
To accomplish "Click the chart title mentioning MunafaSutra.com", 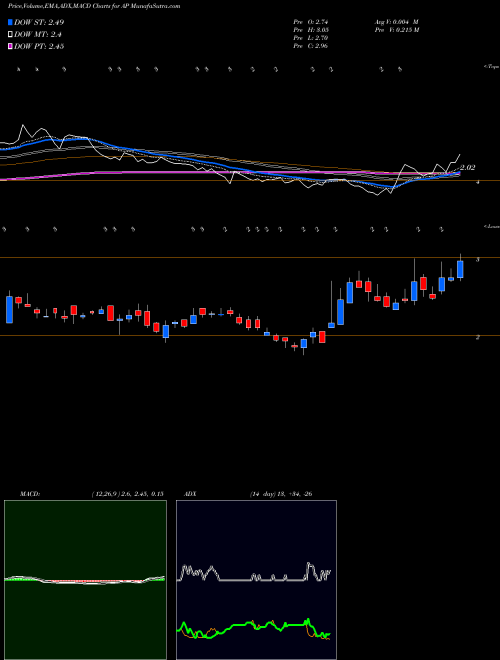I will coord(94,6).
